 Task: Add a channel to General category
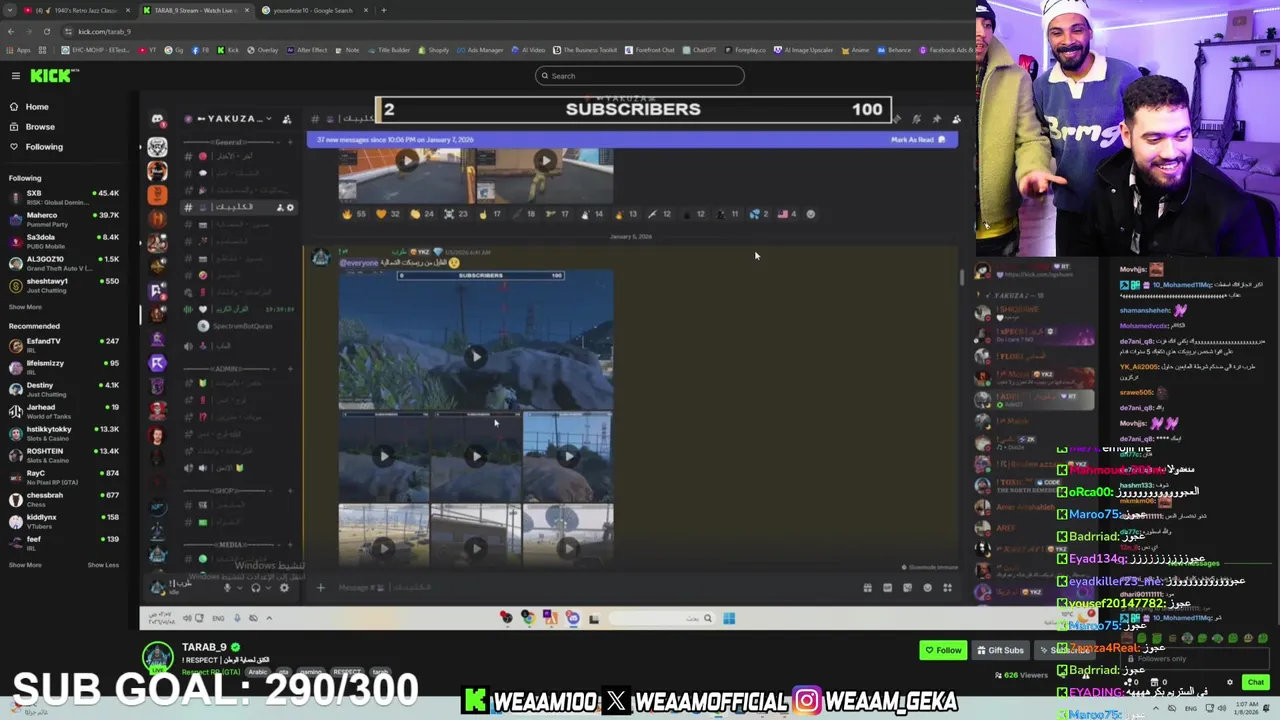[x=290, y=143]
